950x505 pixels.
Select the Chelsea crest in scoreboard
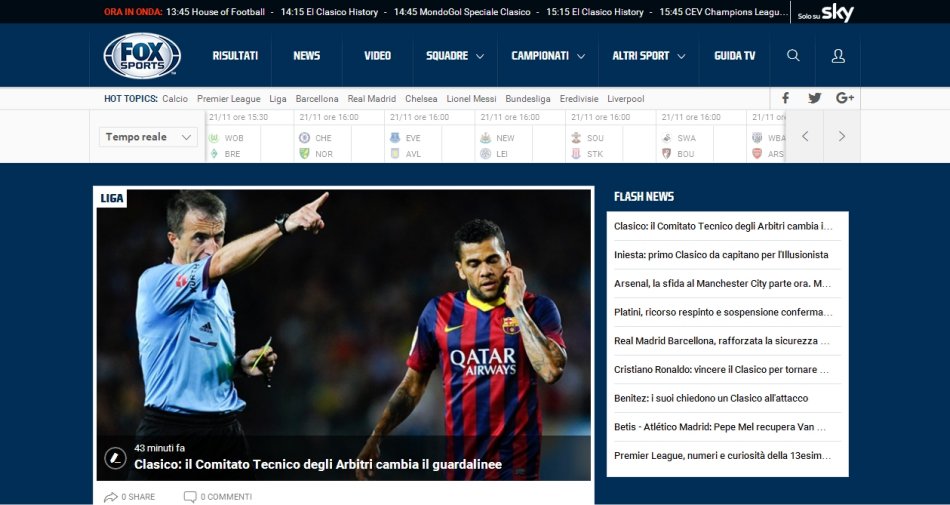coord(304,138)
